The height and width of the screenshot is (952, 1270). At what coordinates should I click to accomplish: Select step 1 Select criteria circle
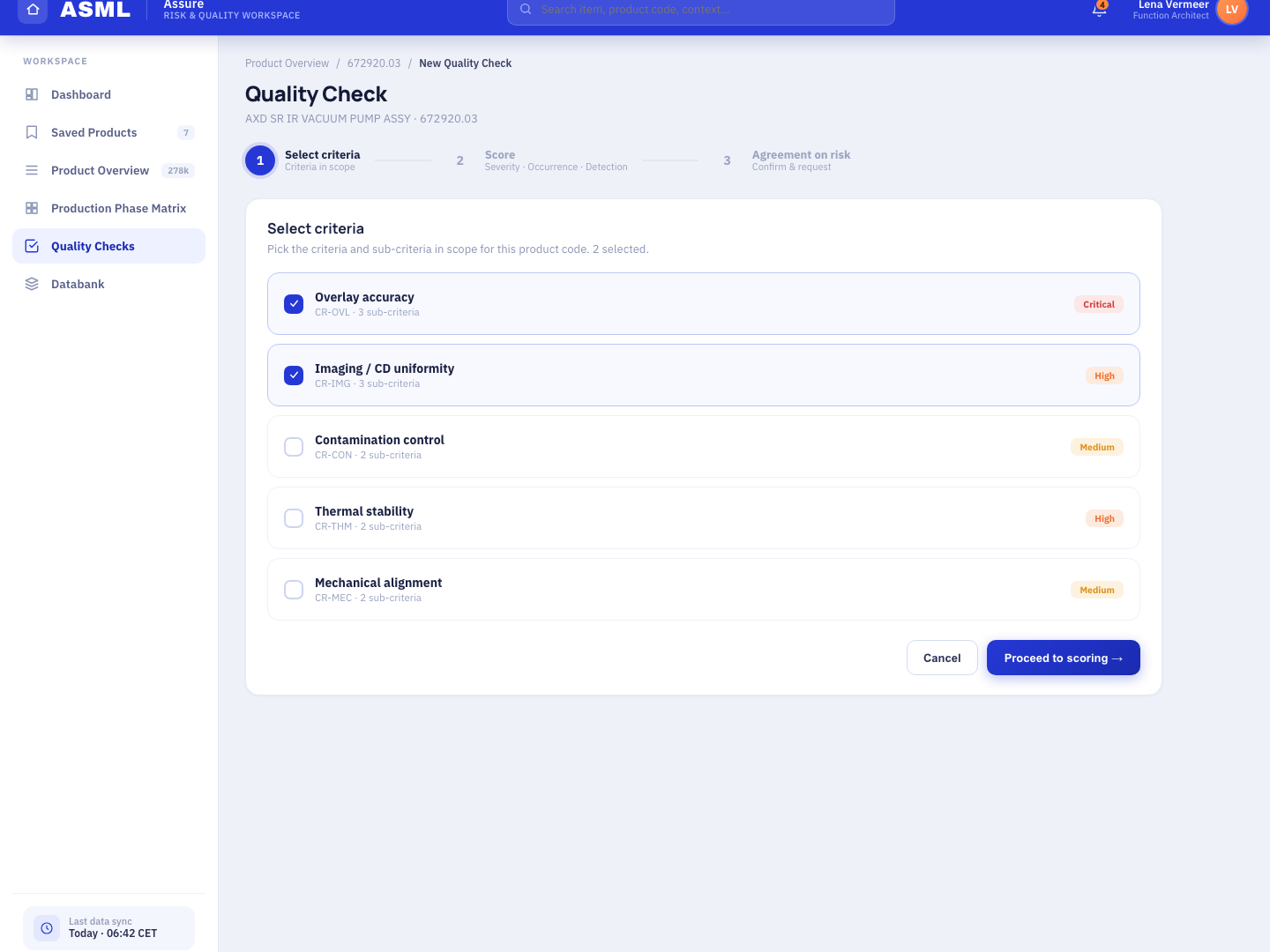click(260, 160)
